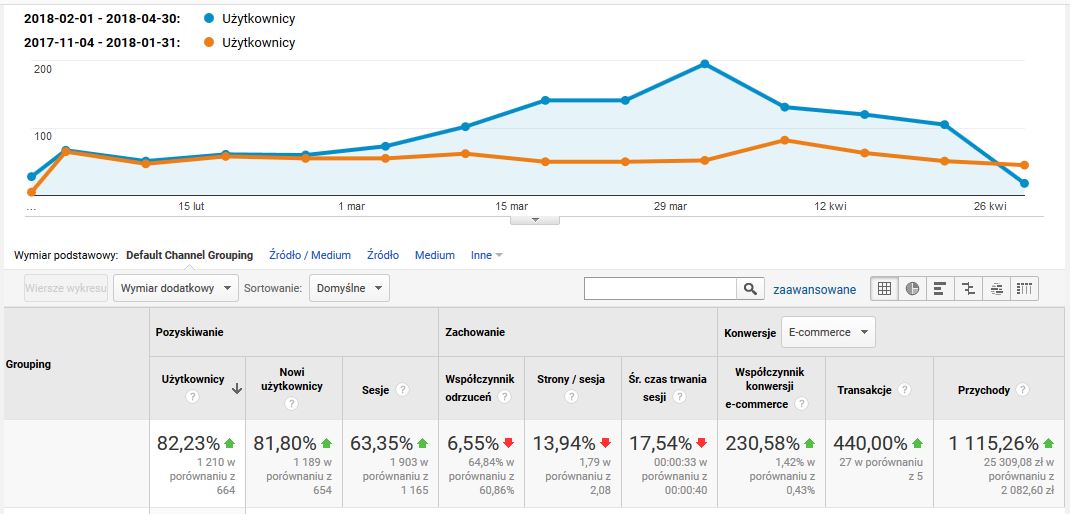The height and width of the screenshot is (514, 1070).
Task: Switch to pie chart percentage view
Action: pyautogui.click(x=912, y=289)
